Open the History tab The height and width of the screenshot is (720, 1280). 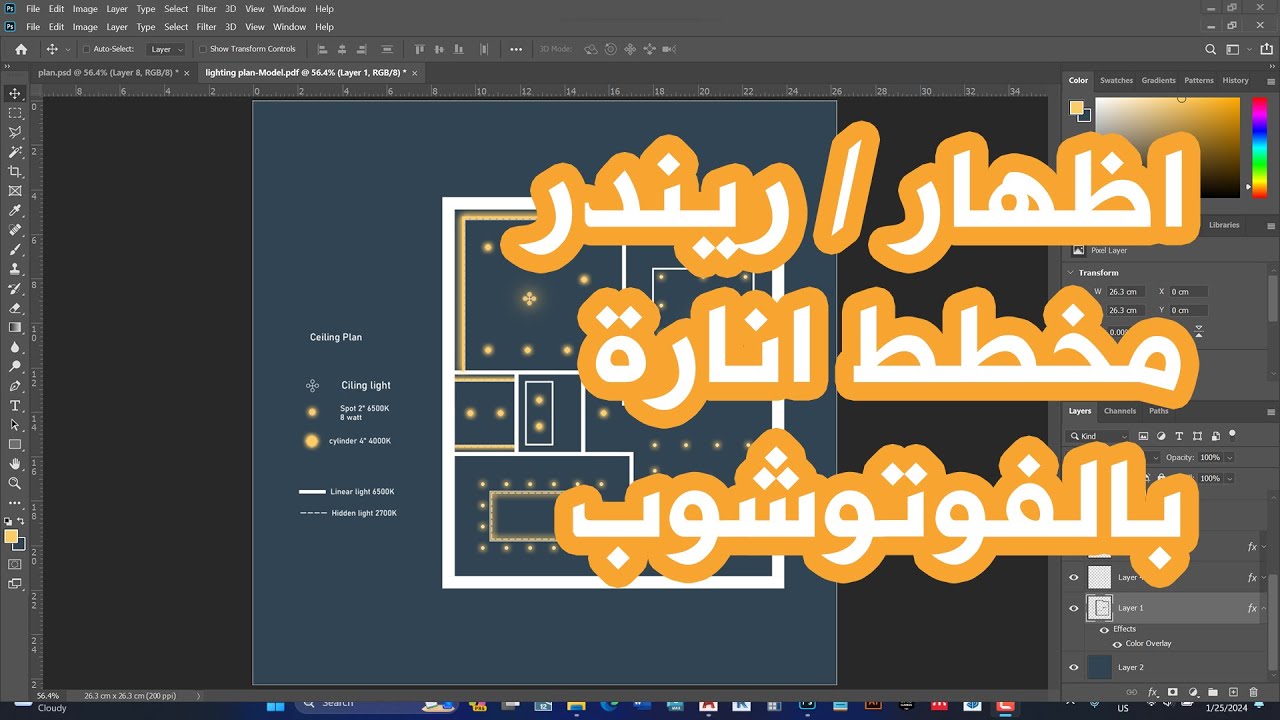(1235, 80)
